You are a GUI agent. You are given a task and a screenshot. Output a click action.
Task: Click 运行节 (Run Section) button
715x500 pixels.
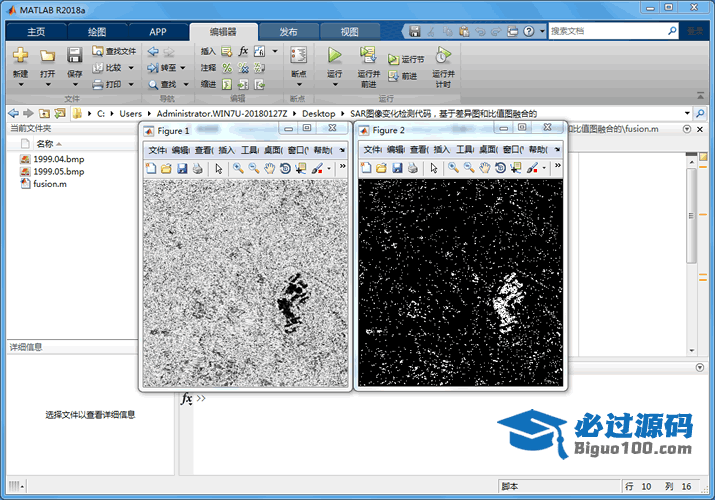[x=406, y=59]
